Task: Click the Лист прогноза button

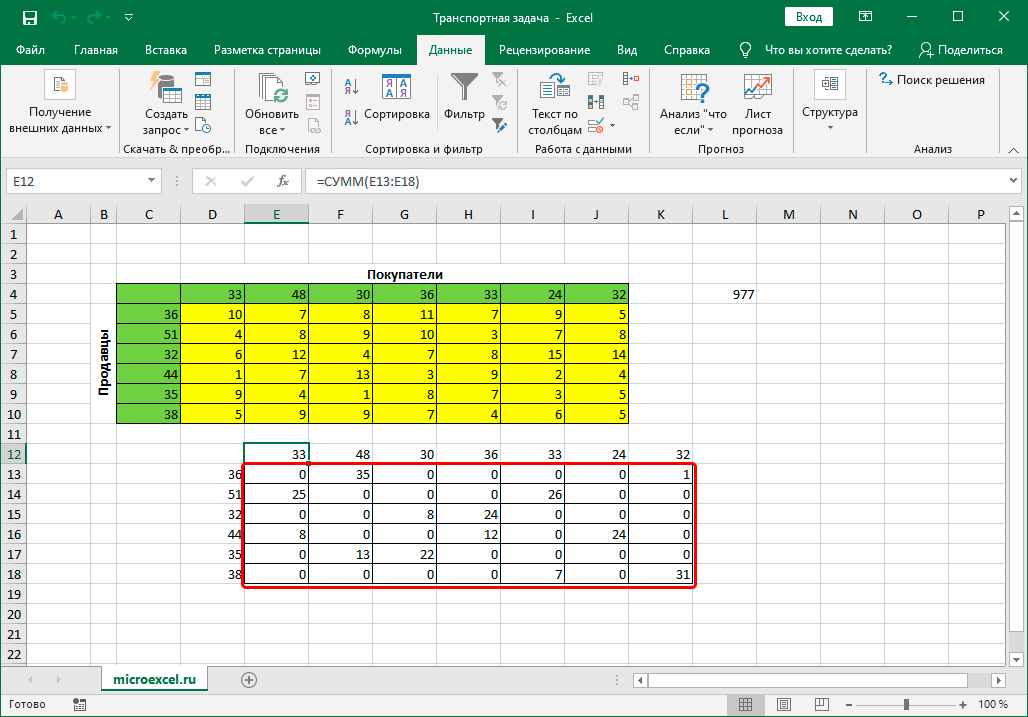Action: 757,104
